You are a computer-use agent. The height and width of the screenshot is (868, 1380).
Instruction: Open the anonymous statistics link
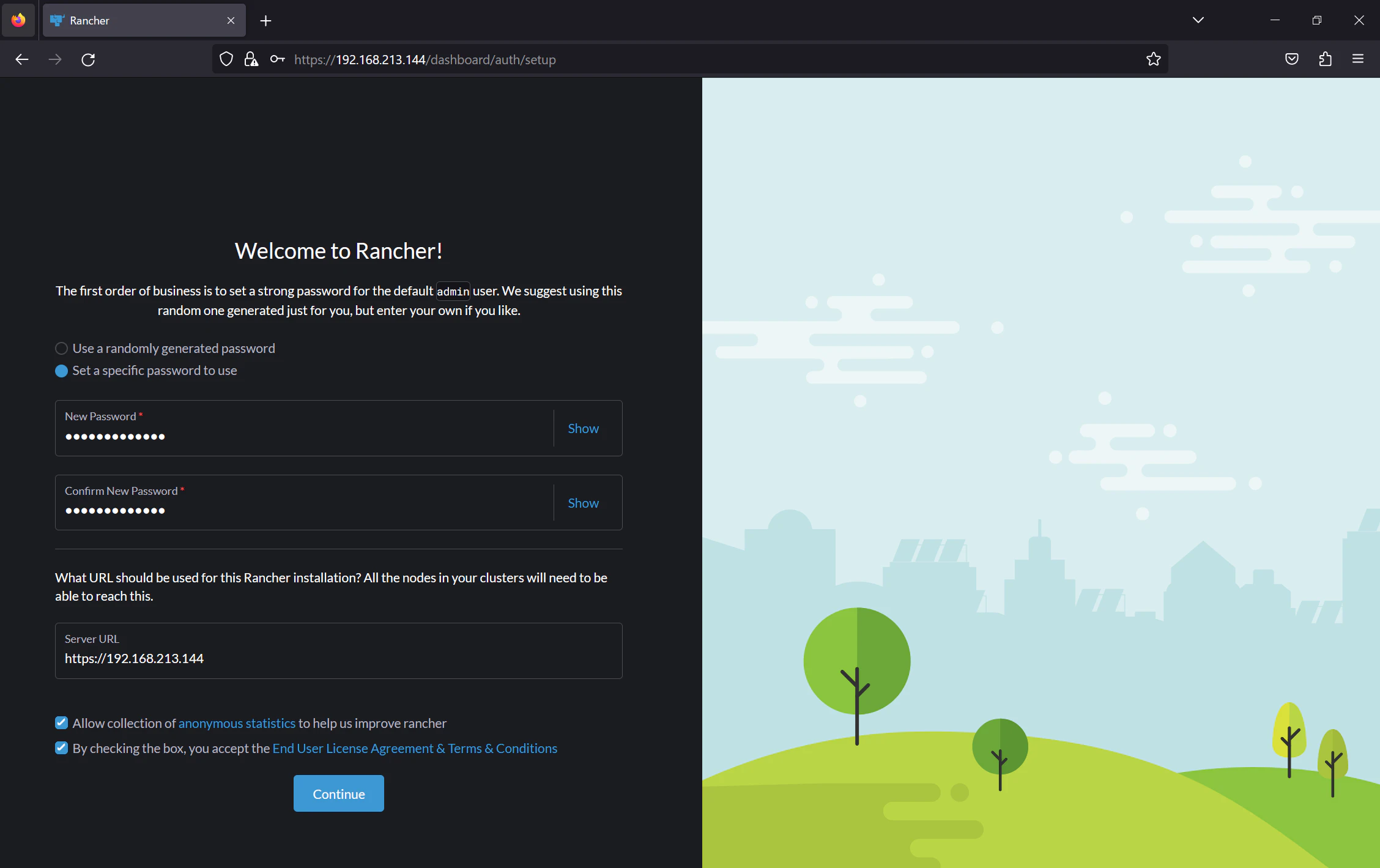coord(237,723)
